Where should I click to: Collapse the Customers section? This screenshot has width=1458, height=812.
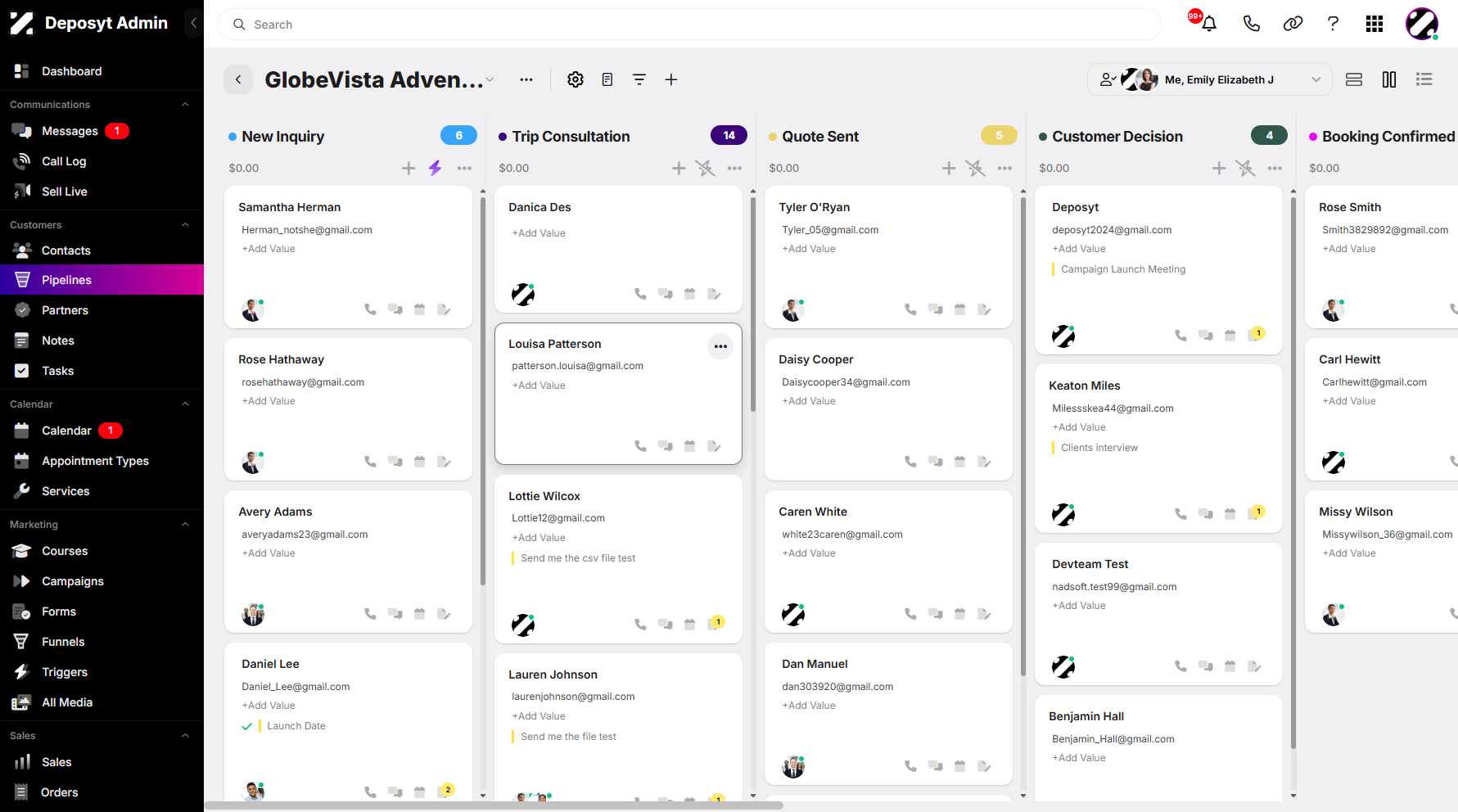point(185,225)
